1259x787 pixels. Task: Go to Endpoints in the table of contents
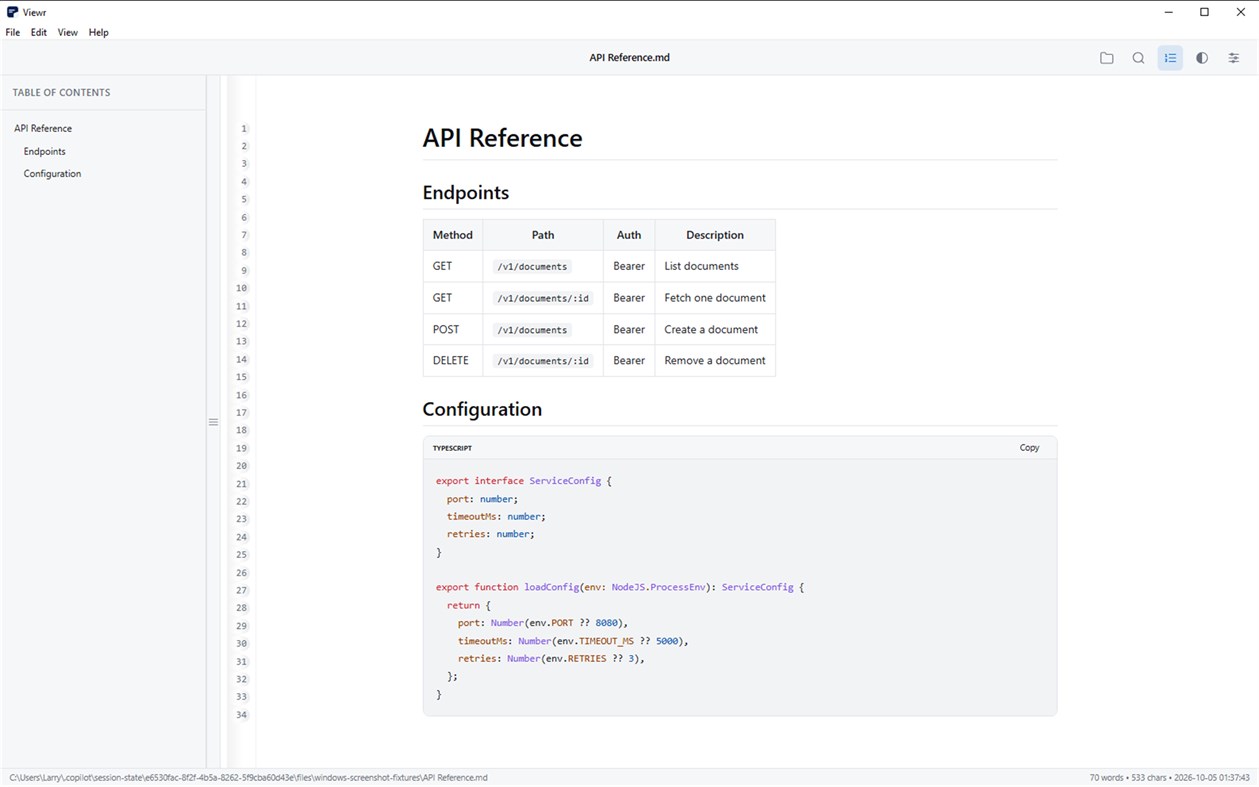pos(45,151)
